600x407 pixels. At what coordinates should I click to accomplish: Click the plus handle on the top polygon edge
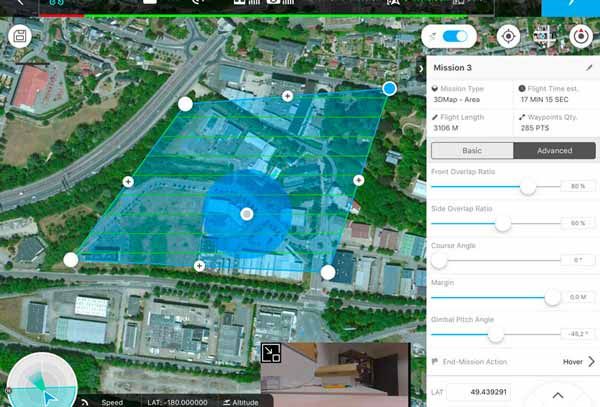[x=288, y=96]
